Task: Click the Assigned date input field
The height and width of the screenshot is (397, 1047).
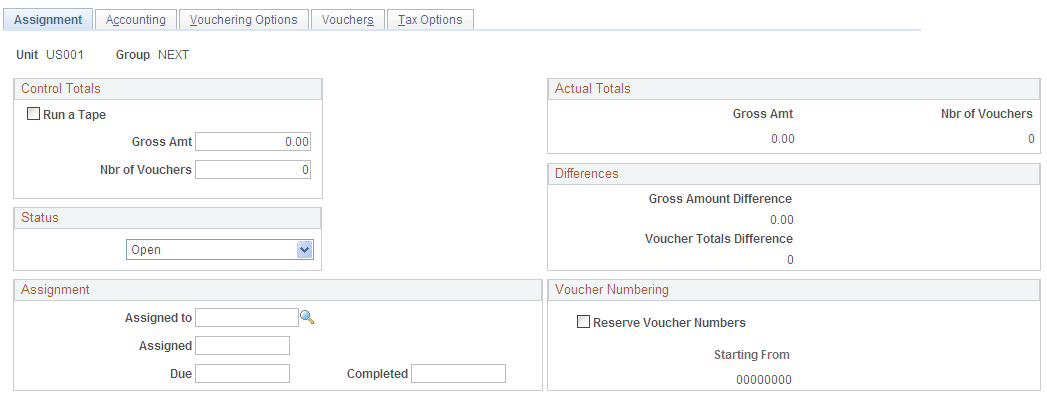Action: pyautogui.click(x=242, y=346)
